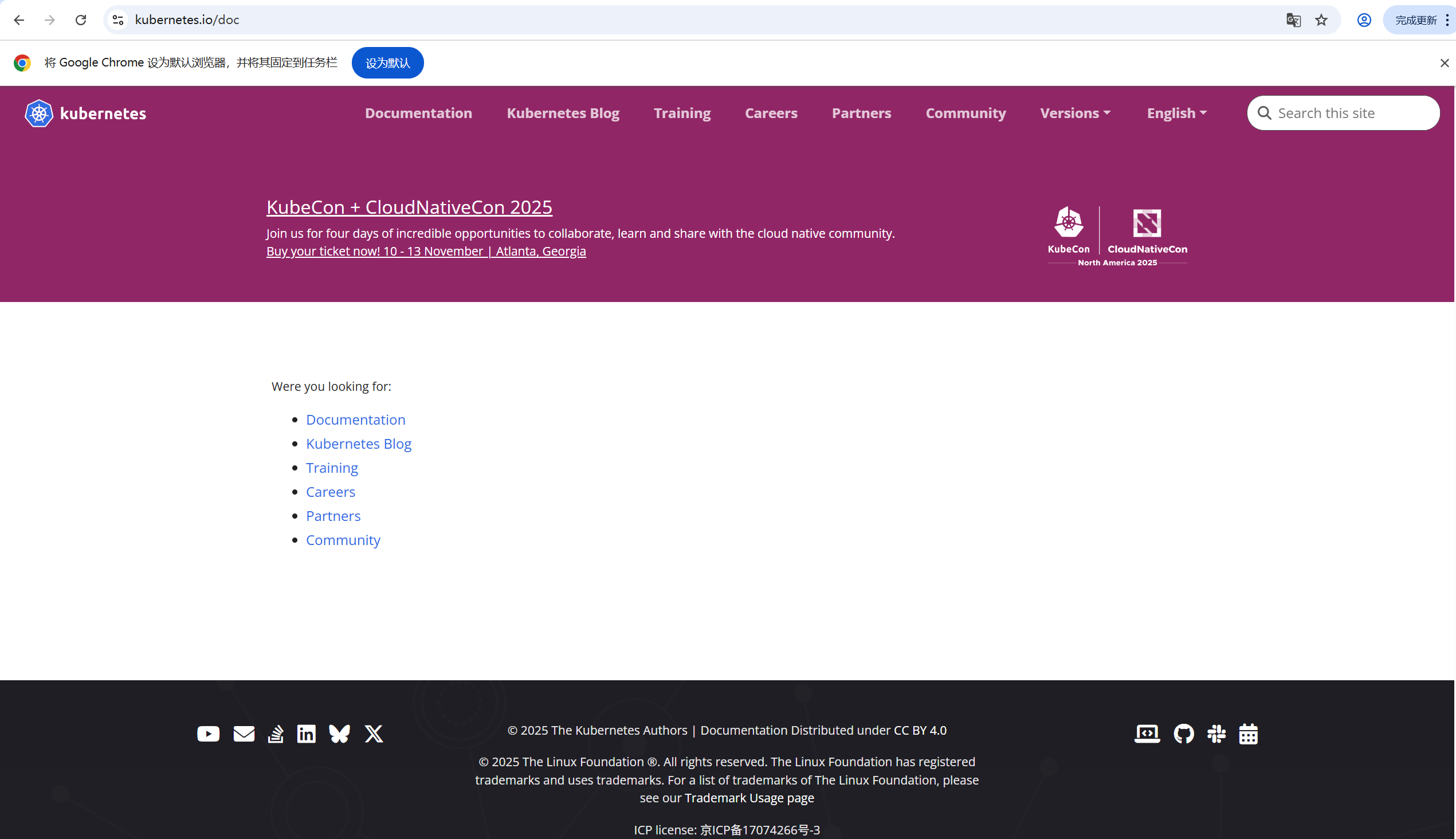Dismiss the default browser infobar
The height and width of the screenshot is (839, 1456).
tap(1444, 63)
